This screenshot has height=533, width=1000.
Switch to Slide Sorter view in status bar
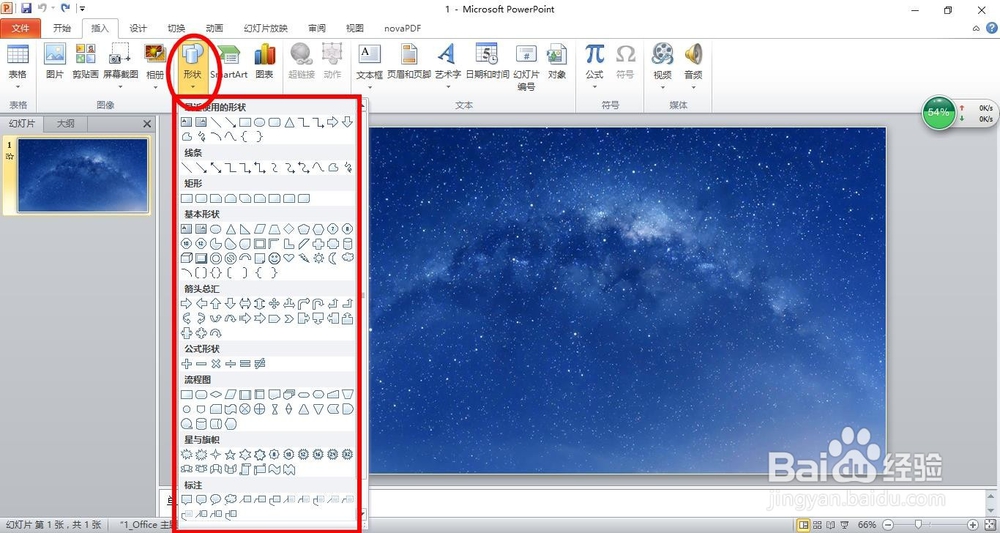click(817, 525)
